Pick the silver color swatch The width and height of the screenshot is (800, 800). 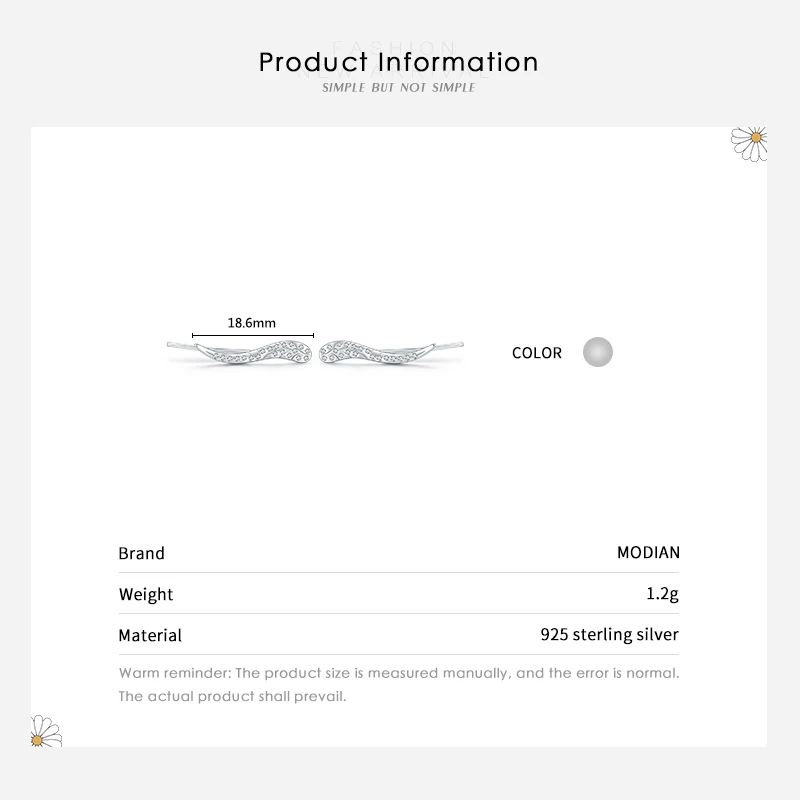[x=597, y=352]
